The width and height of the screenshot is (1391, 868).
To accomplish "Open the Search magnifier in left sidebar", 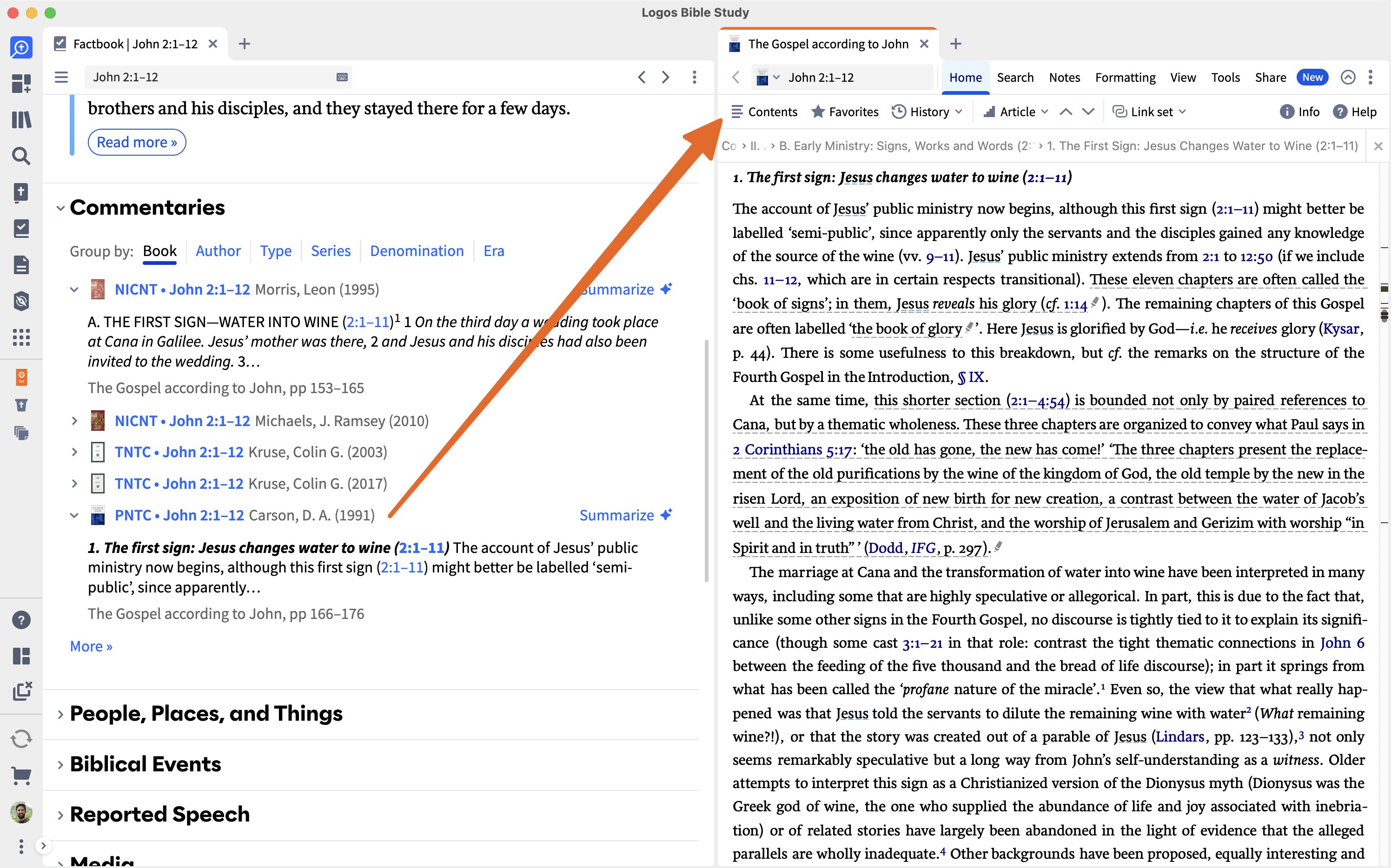I will (21, 156).
